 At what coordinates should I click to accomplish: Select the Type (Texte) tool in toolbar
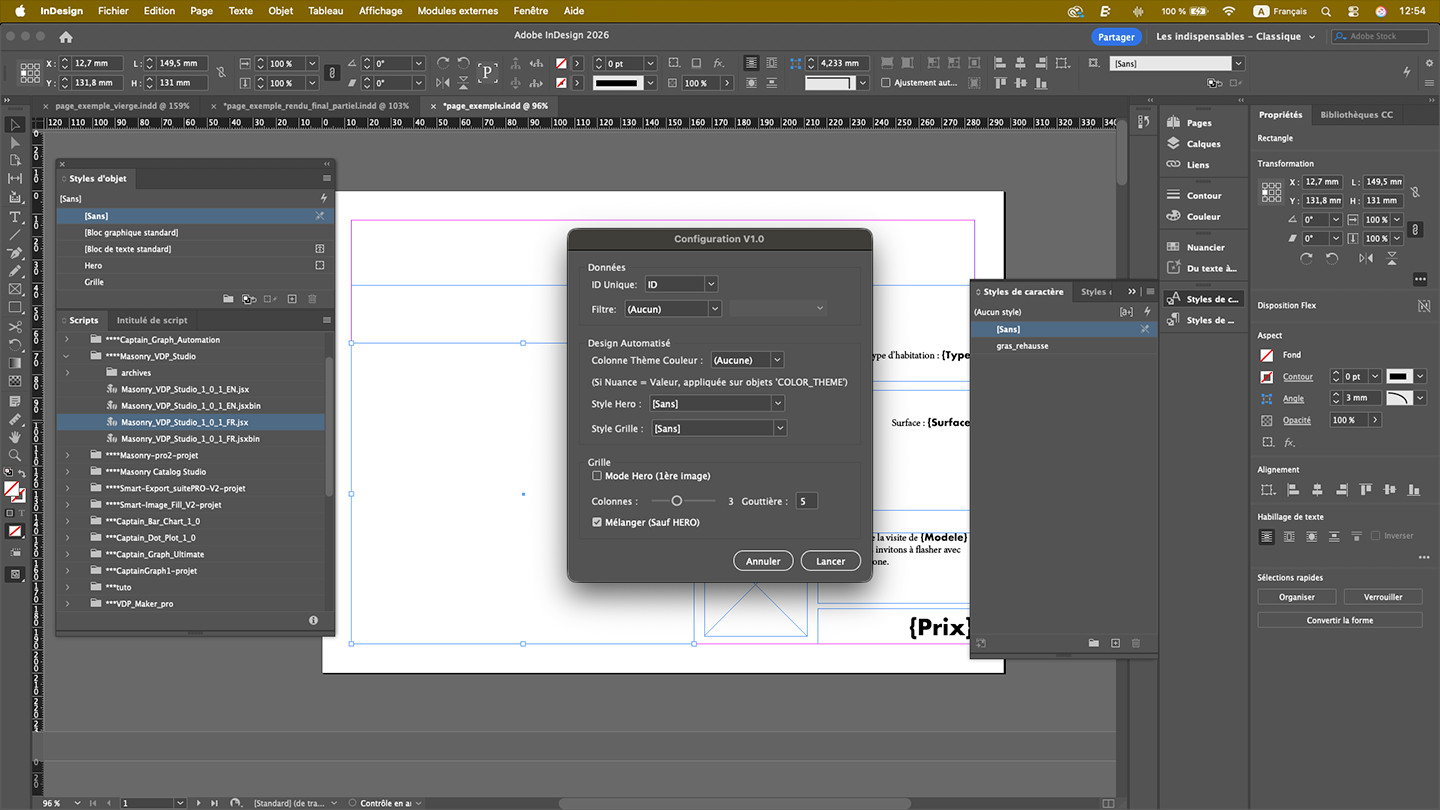coord(15,217)
